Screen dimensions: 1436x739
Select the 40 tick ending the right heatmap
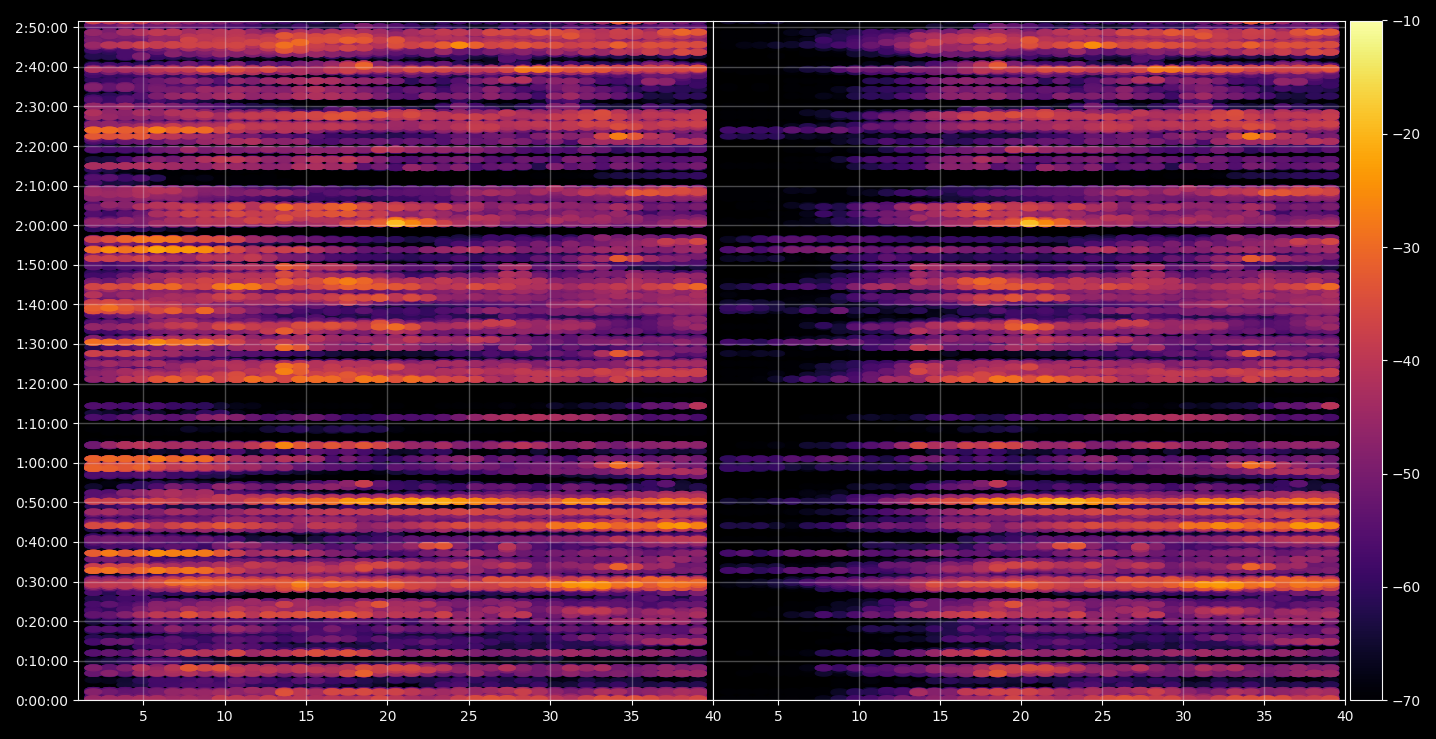[1346, 716]
